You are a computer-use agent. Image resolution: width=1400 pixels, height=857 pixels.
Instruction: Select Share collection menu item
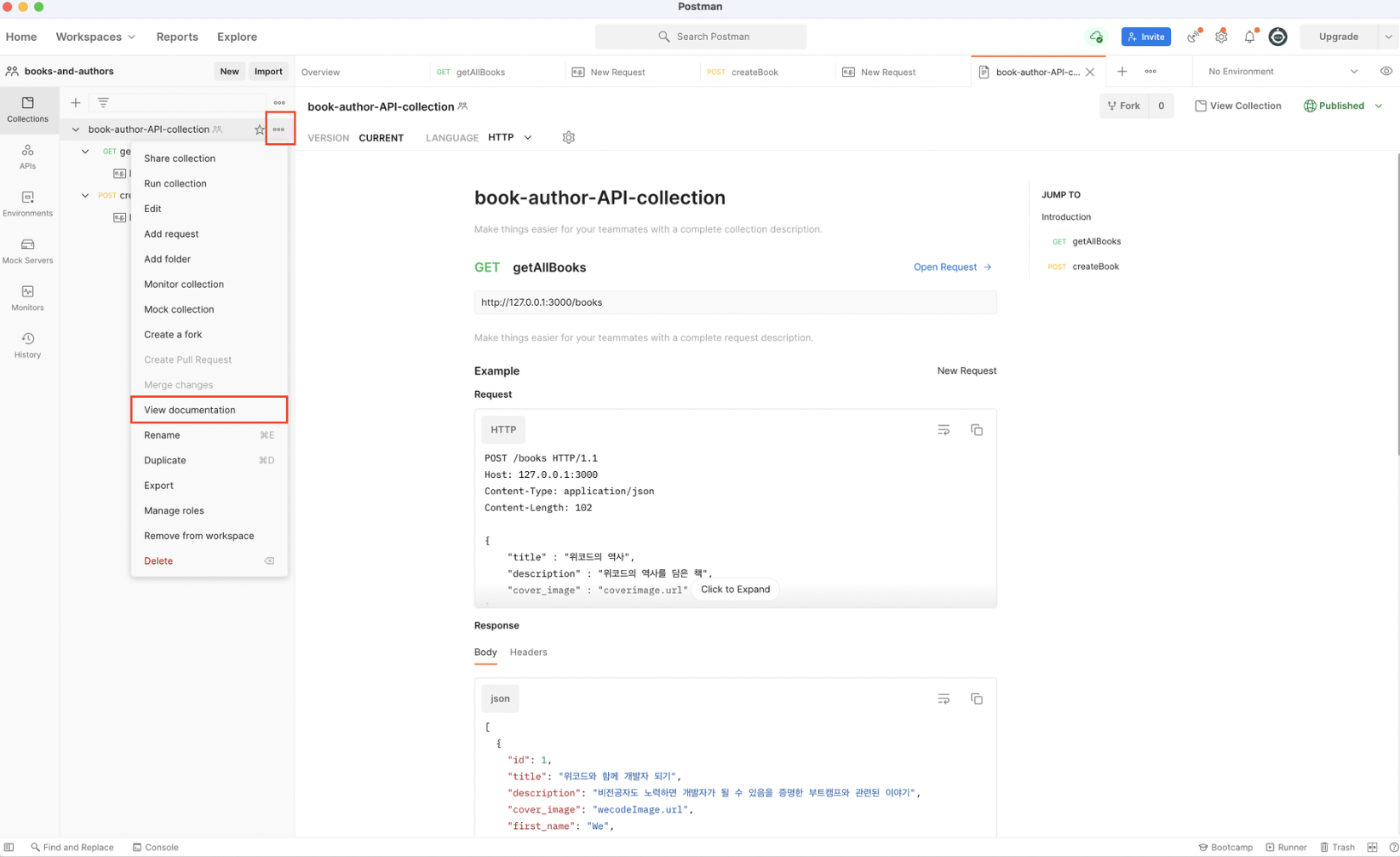(209, 158)
